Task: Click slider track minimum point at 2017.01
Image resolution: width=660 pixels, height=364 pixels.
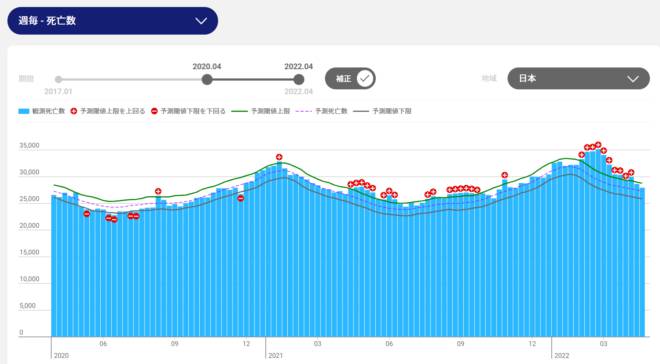Action: click(59, 79)
